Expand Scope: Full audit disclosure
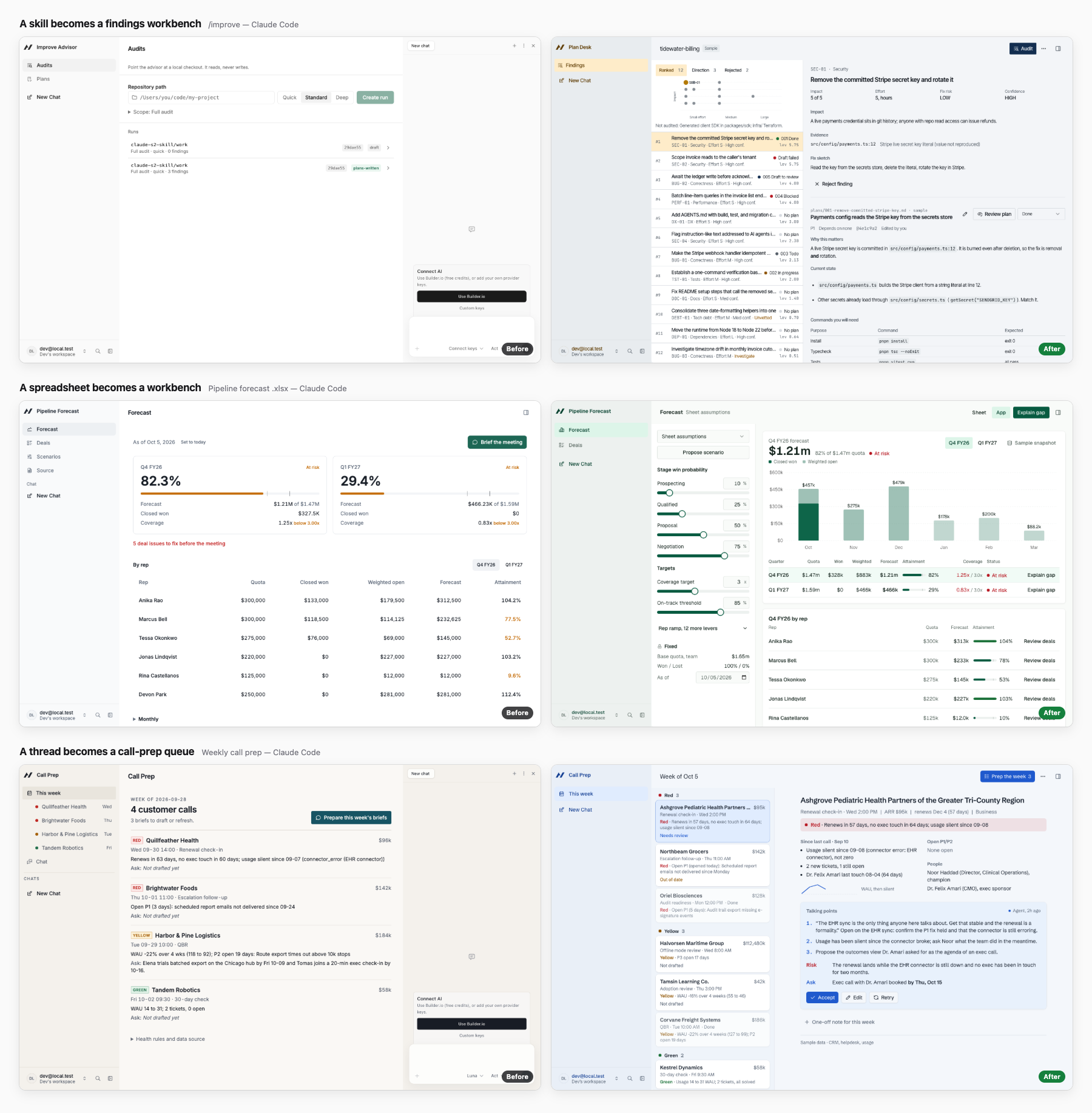This screenshot has width=1092, height=1113. tap(150, 112)
